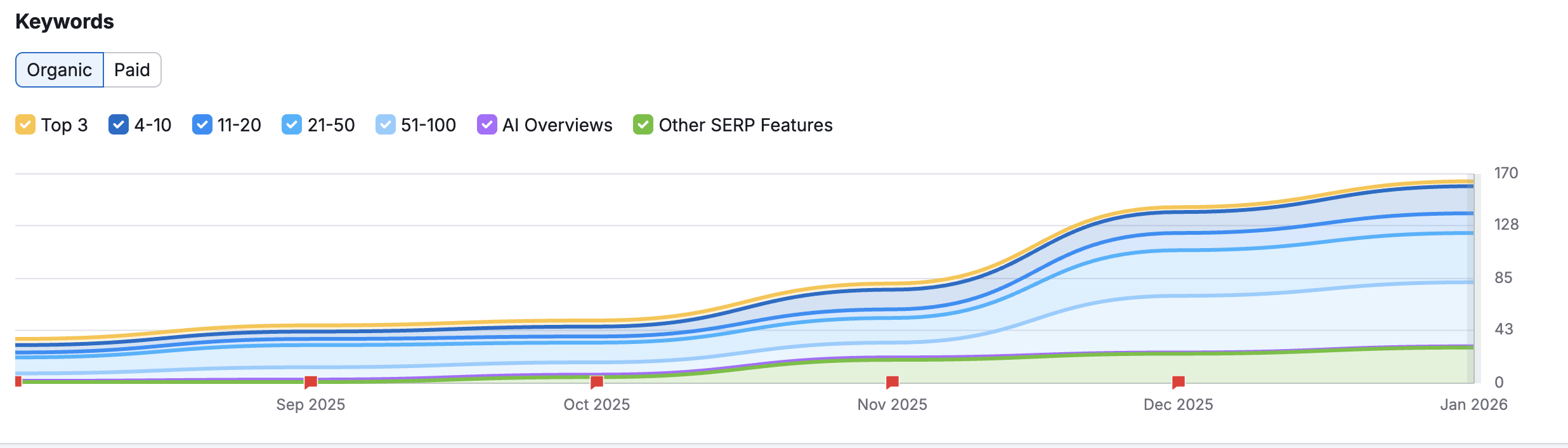This screenshot has width=1568, height=448.
Task: Click the 170 y-axis value label
Action: pyautogui.click(x=1506, y=173)
